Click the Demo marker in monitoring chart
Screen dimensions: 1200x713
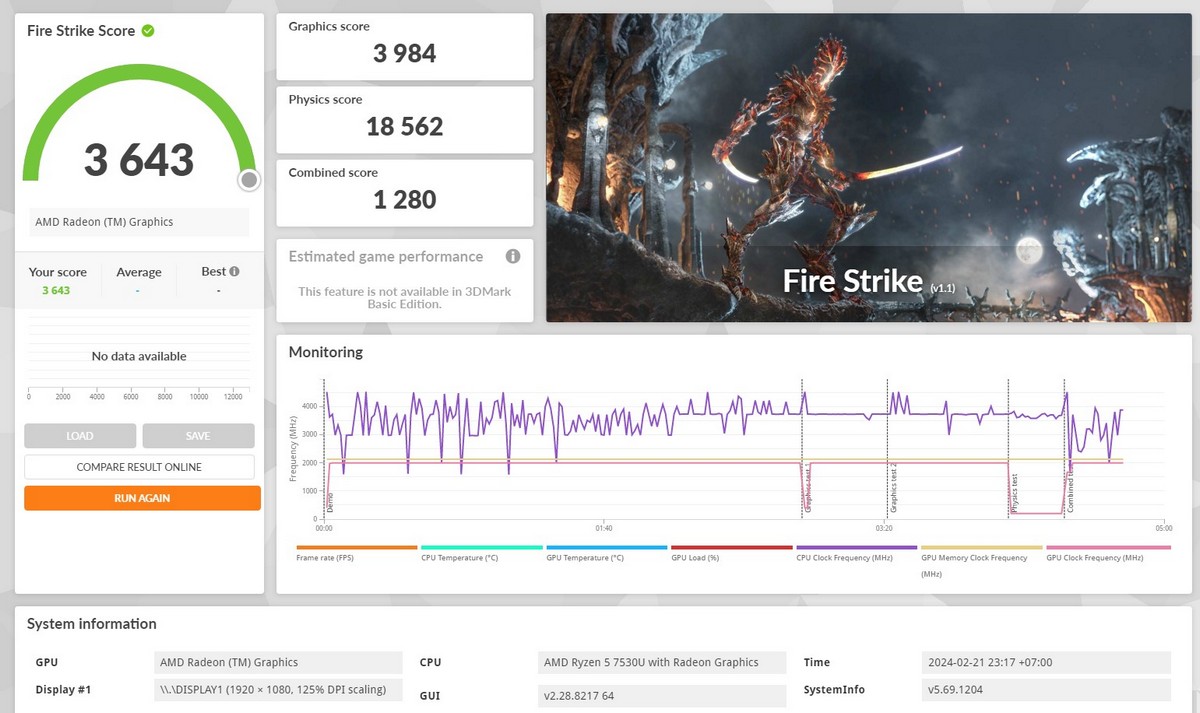[x=330, y=503]
